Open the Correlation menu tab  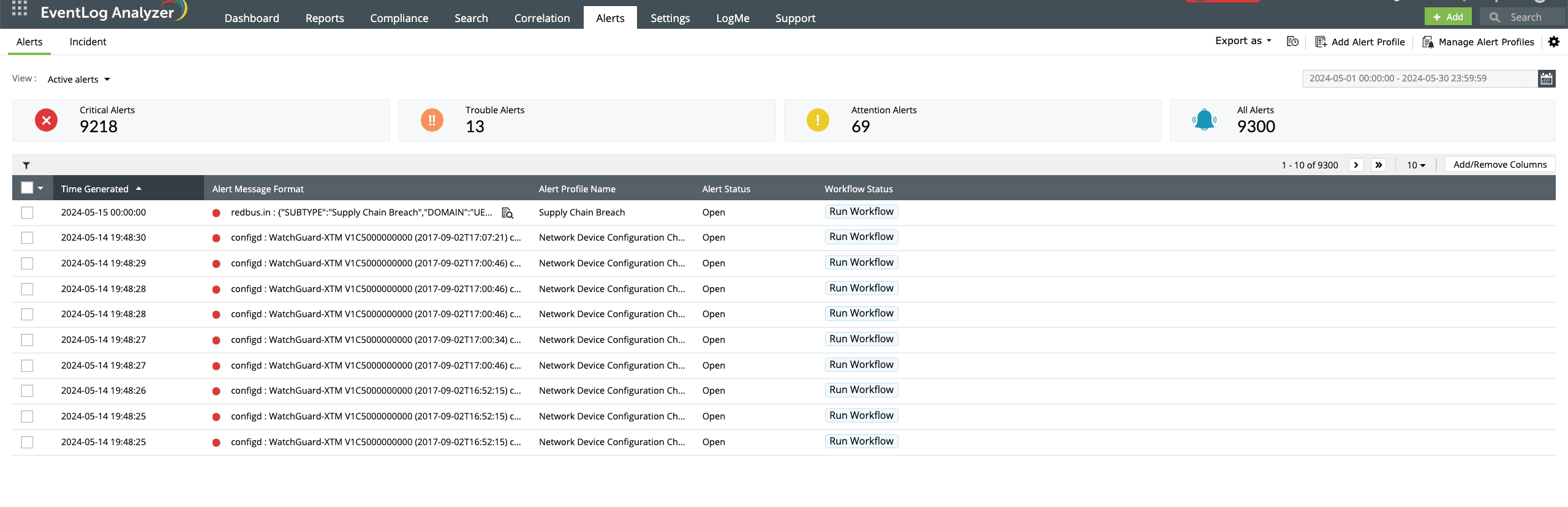(x=541, y=18)
